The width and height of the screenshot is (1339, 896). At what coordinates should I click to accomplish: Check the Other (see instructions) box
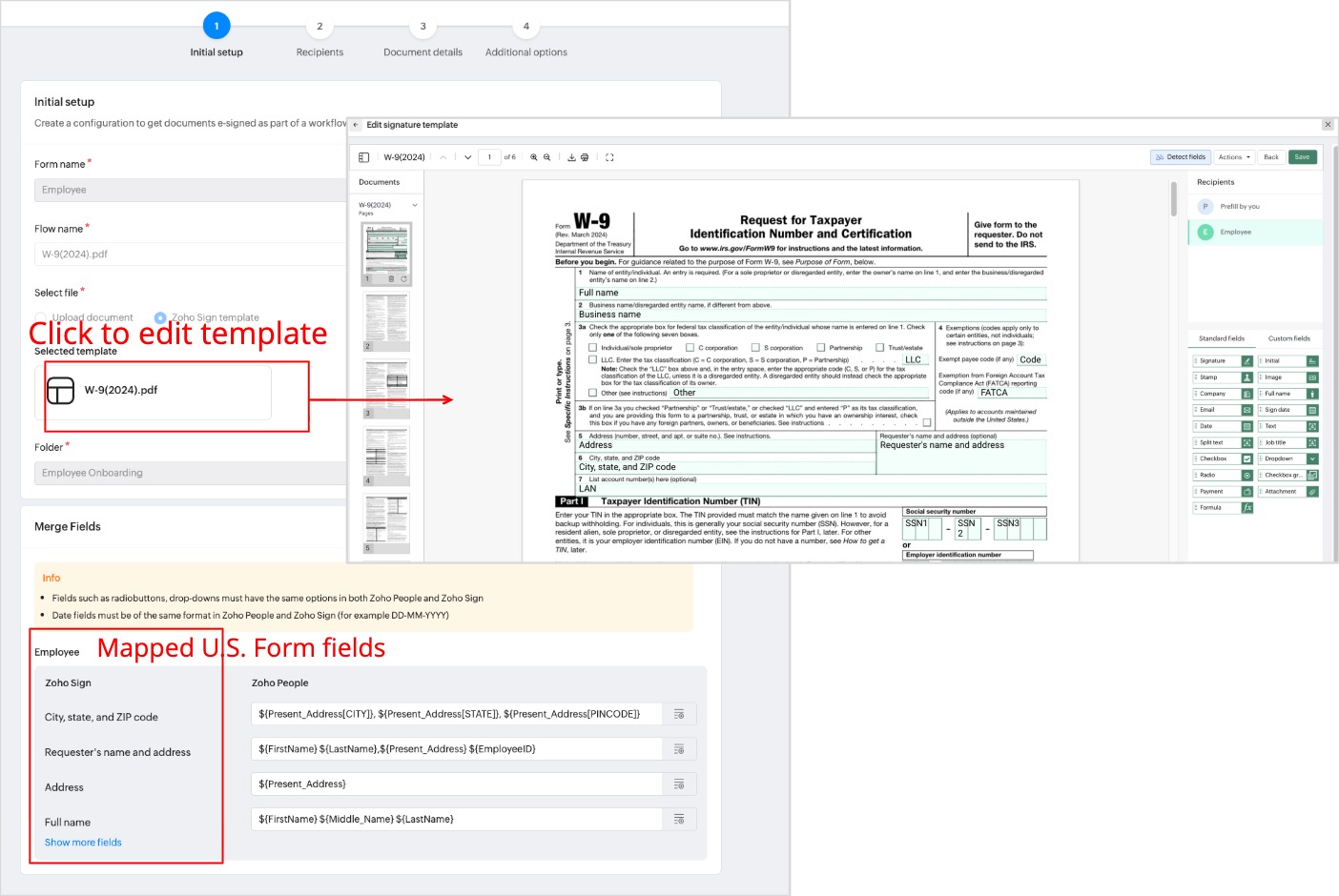coord(593,393)
